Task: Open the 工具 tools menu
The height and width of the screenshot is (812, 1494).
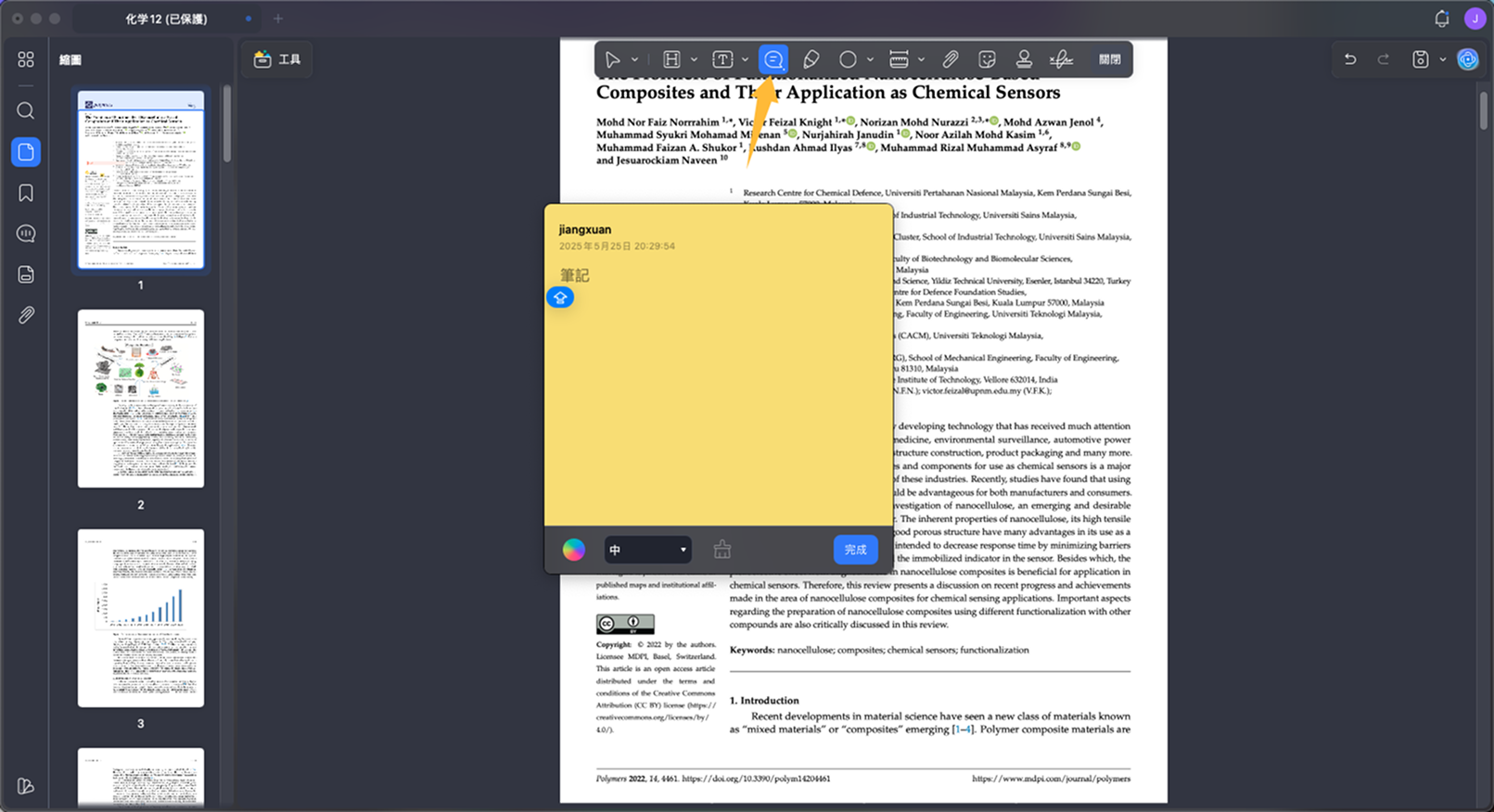Action: [277, 59]
